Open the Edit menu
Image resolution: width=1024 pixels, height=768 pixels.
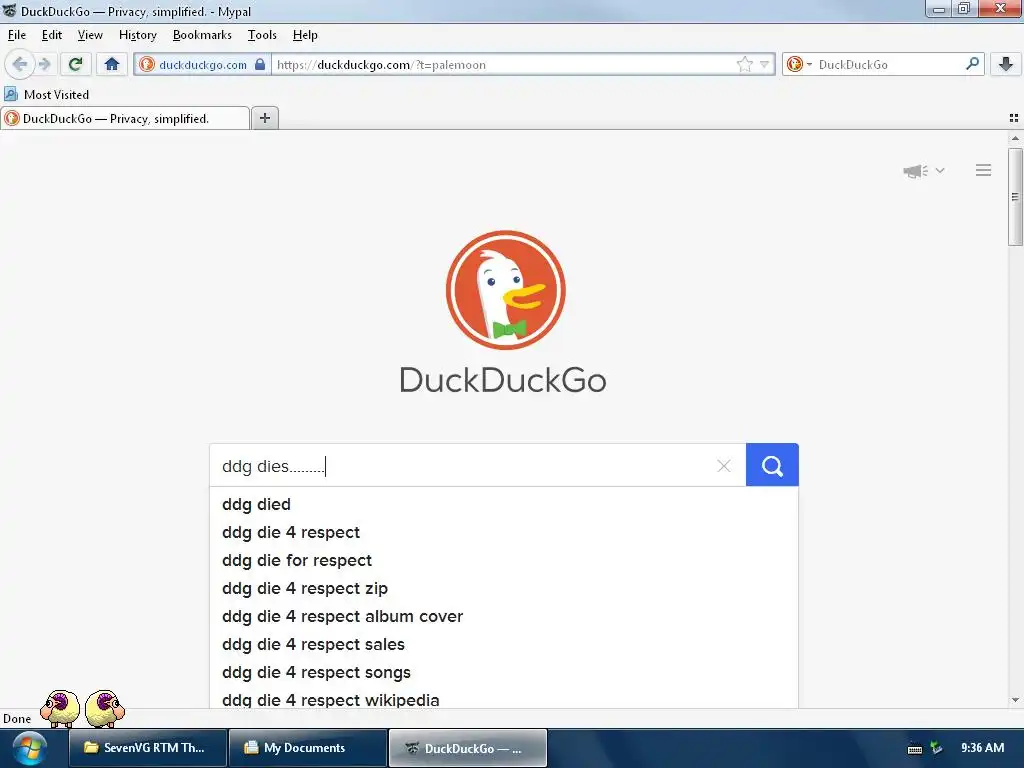[x=52, y=35]
